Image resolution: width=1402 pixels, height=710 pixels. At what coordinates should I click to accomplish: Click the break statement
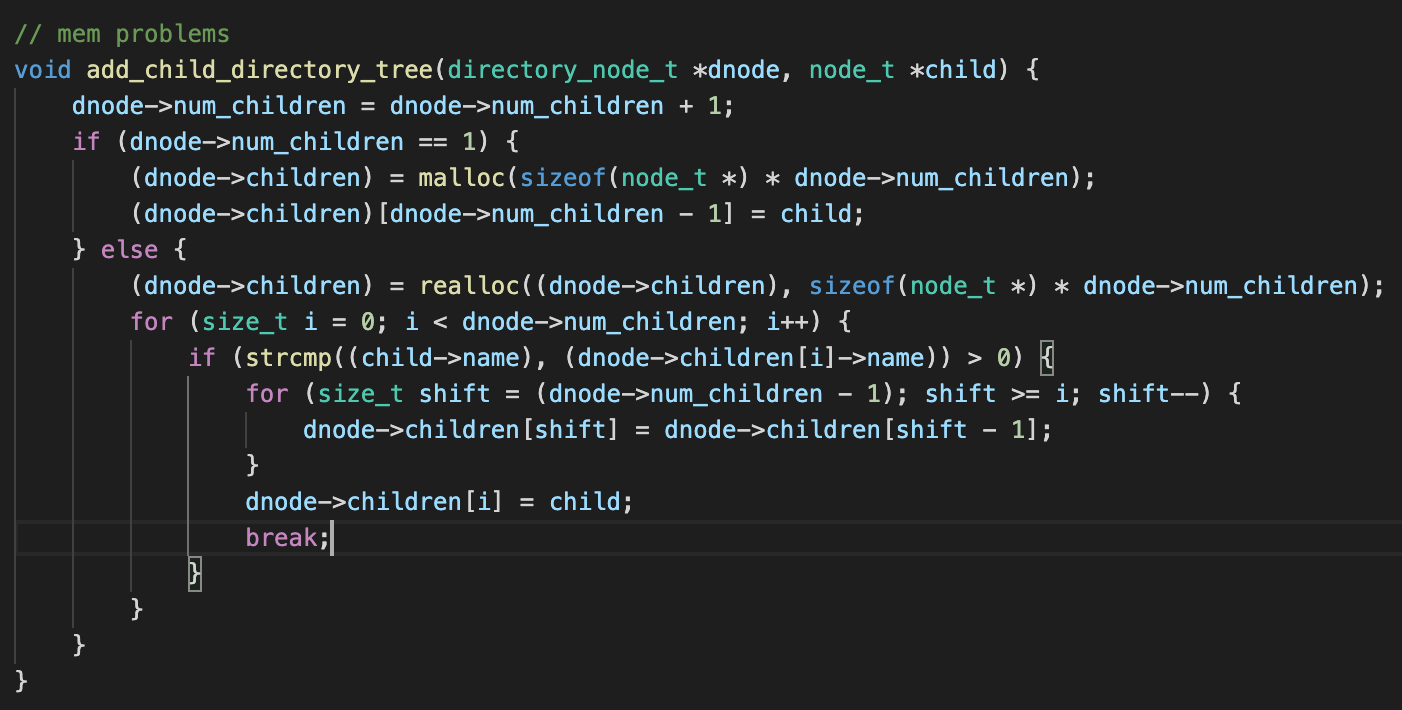[x=282, y=537]
